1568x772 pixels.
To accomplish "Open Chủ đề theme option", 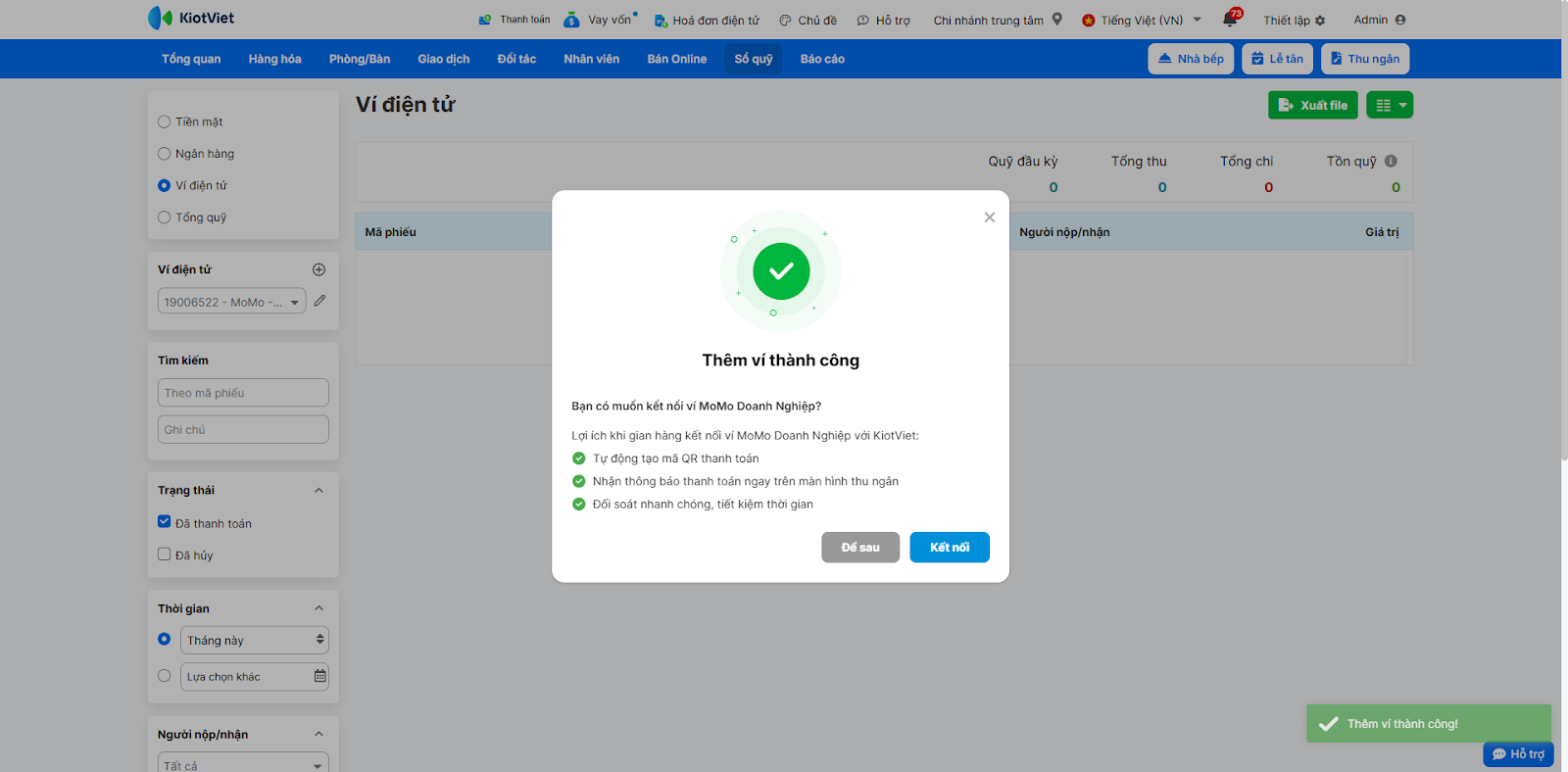I will coord(808,20).
